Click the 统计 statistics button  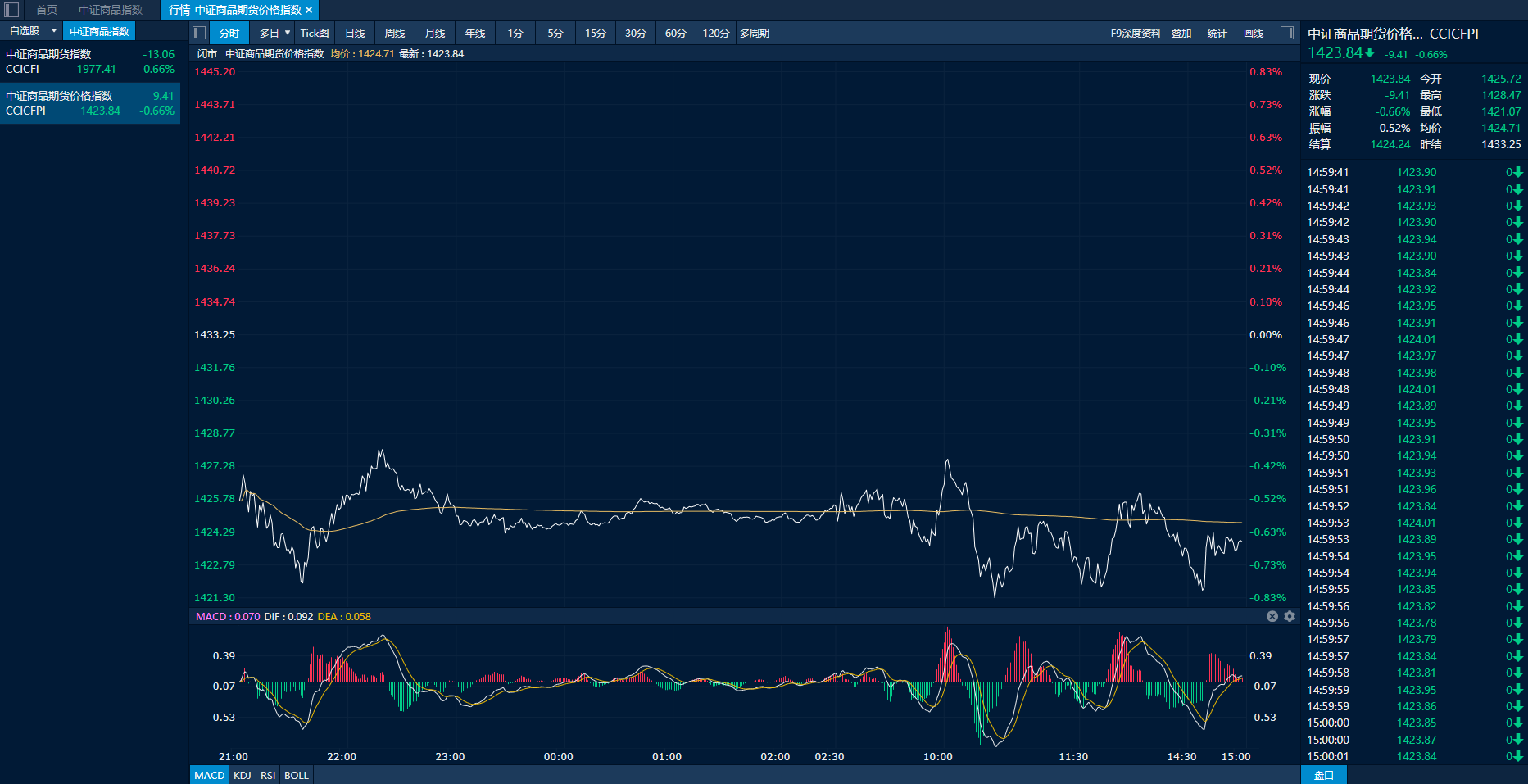[x=1217, y=34]
